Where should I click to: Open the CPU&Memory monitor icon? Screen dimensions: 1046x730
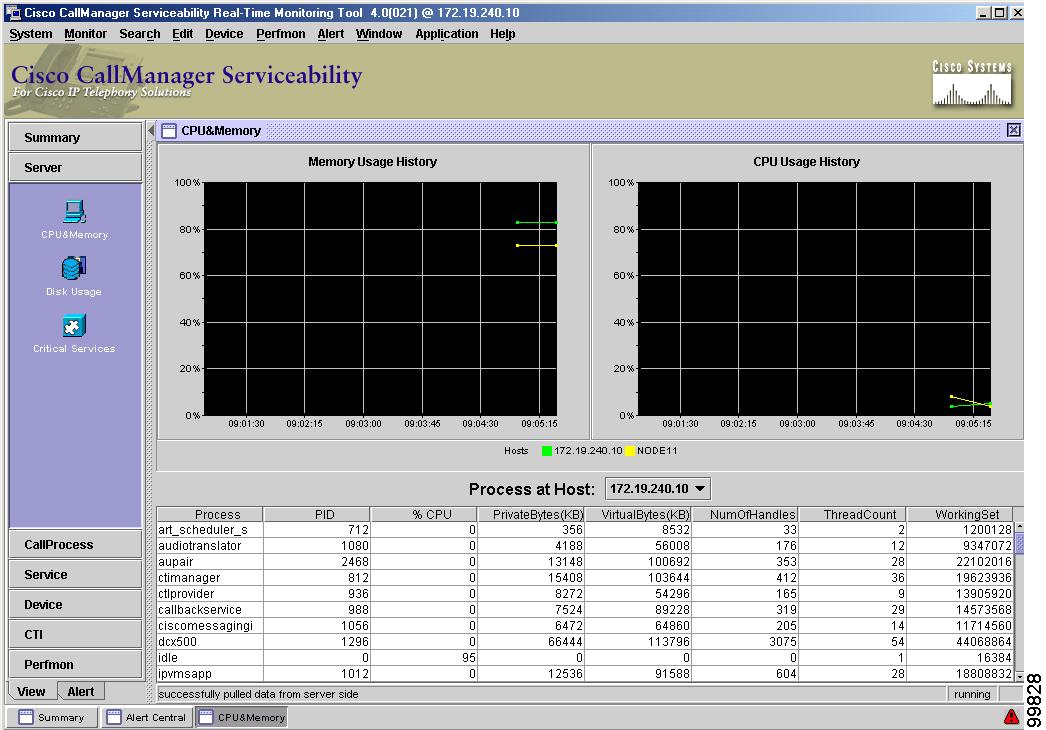(74, 219)
